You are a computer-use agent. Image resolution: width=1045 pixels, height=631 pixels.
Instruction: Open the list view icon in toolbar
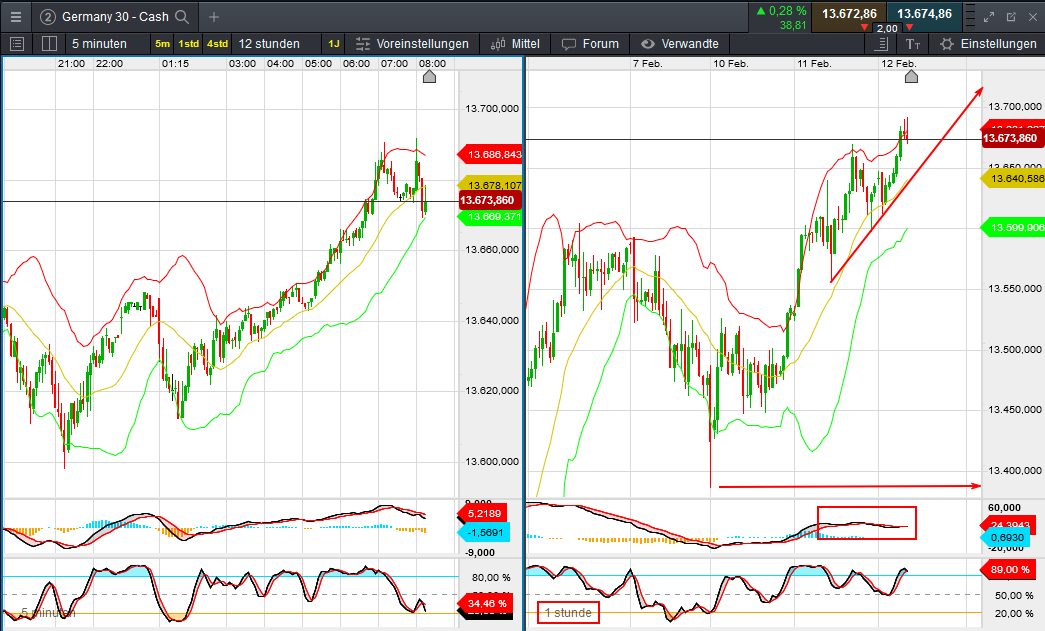pos(17,44)
